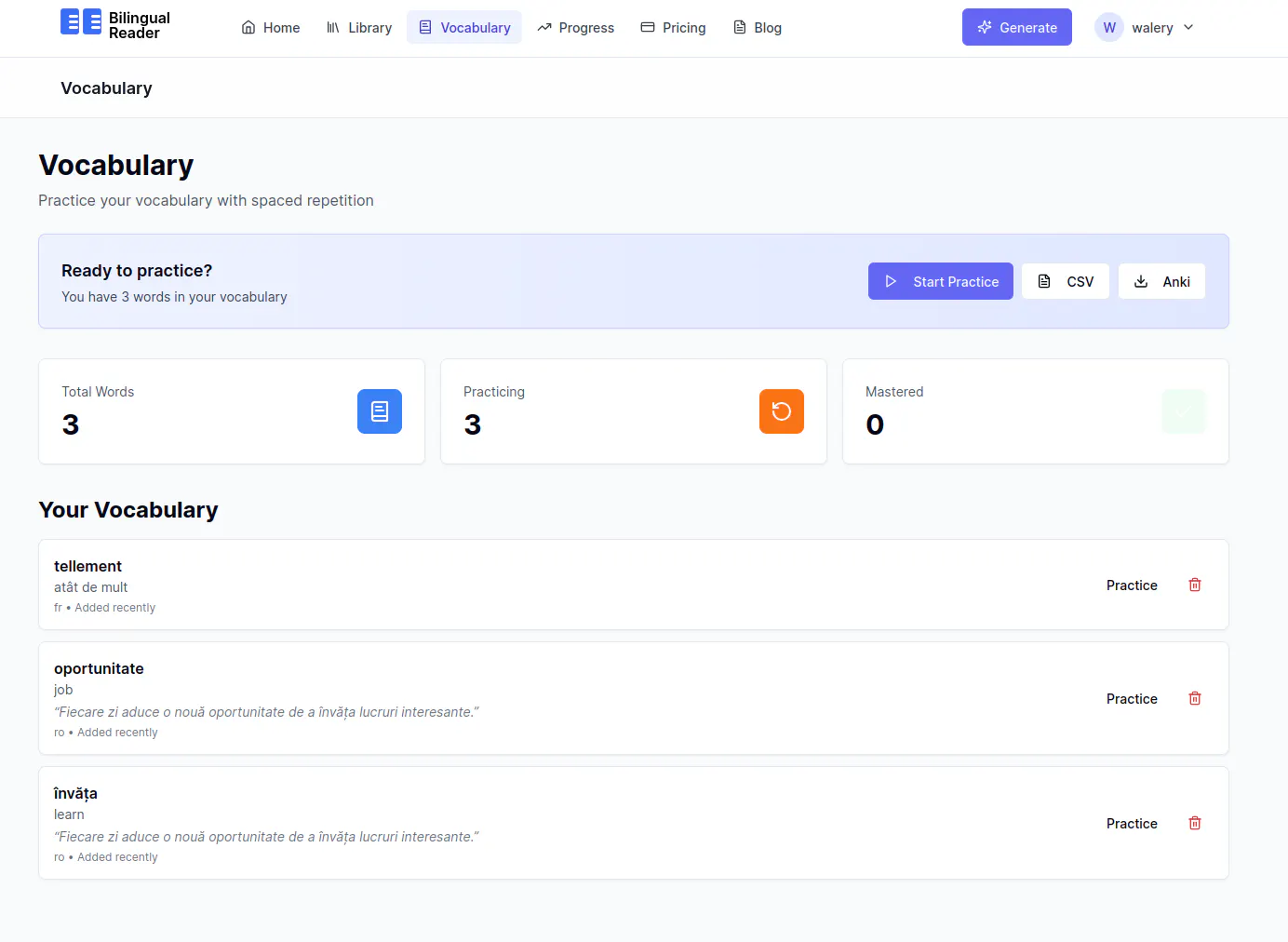The height and width of the screenshot is (942, 1288).
Task: Start Practice session
Action: pos(941,281)
